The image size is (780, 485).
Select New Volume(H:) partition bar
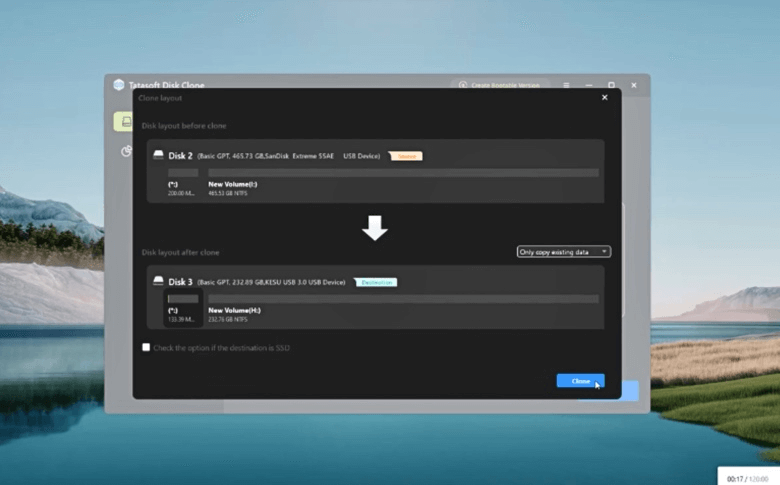403,299
